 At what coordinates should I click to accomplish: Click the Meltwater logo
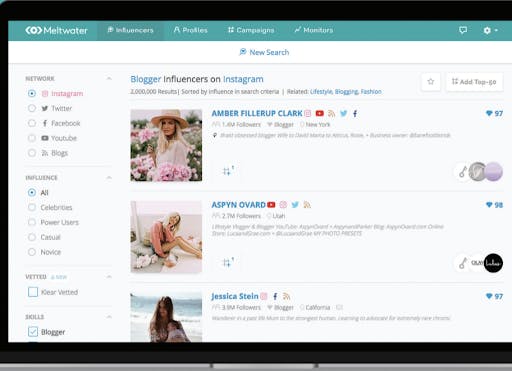point(56,30)
